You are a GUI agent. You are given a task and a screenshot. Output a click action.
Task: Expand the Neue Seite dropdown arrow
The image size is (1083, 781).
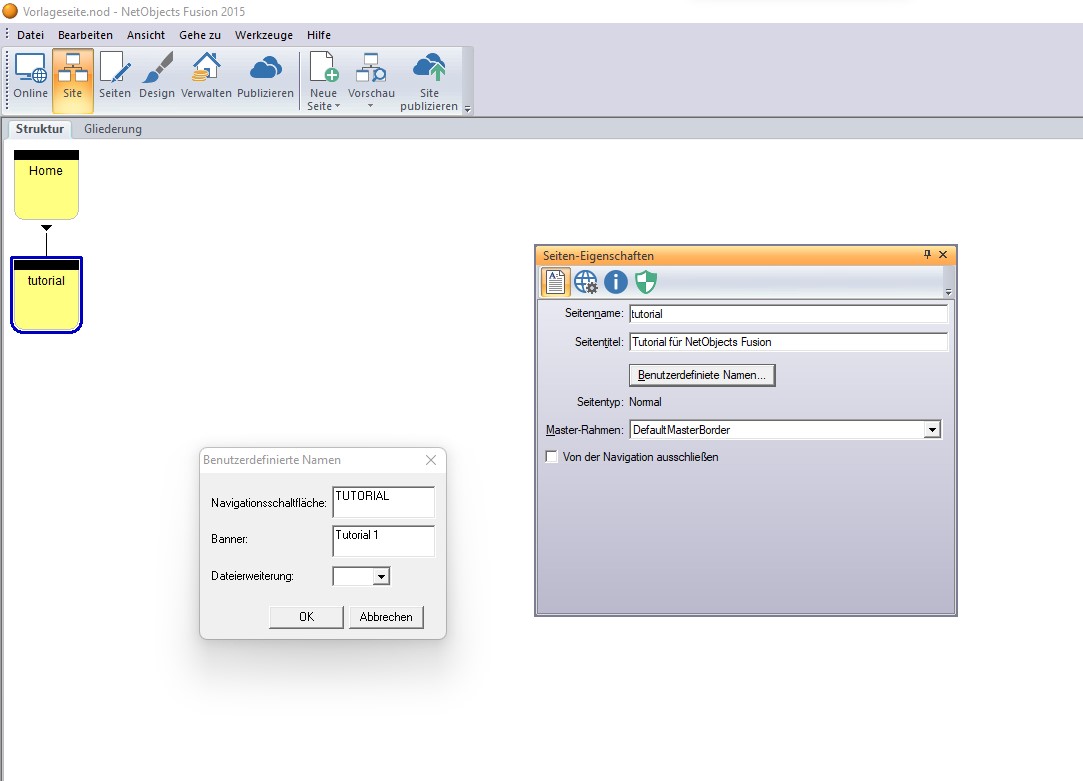pos(337,106)
